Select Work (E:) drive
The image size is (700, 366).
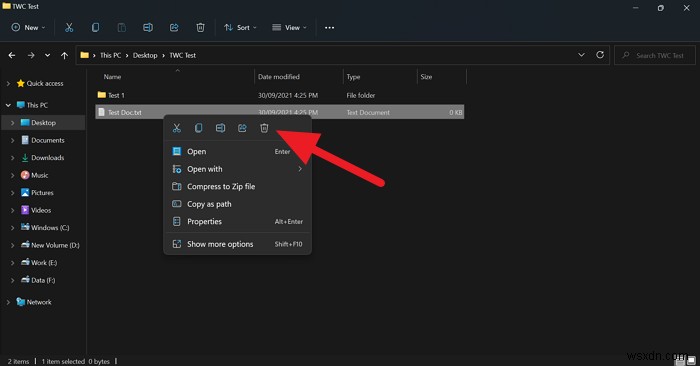click(x=44, y=263)
